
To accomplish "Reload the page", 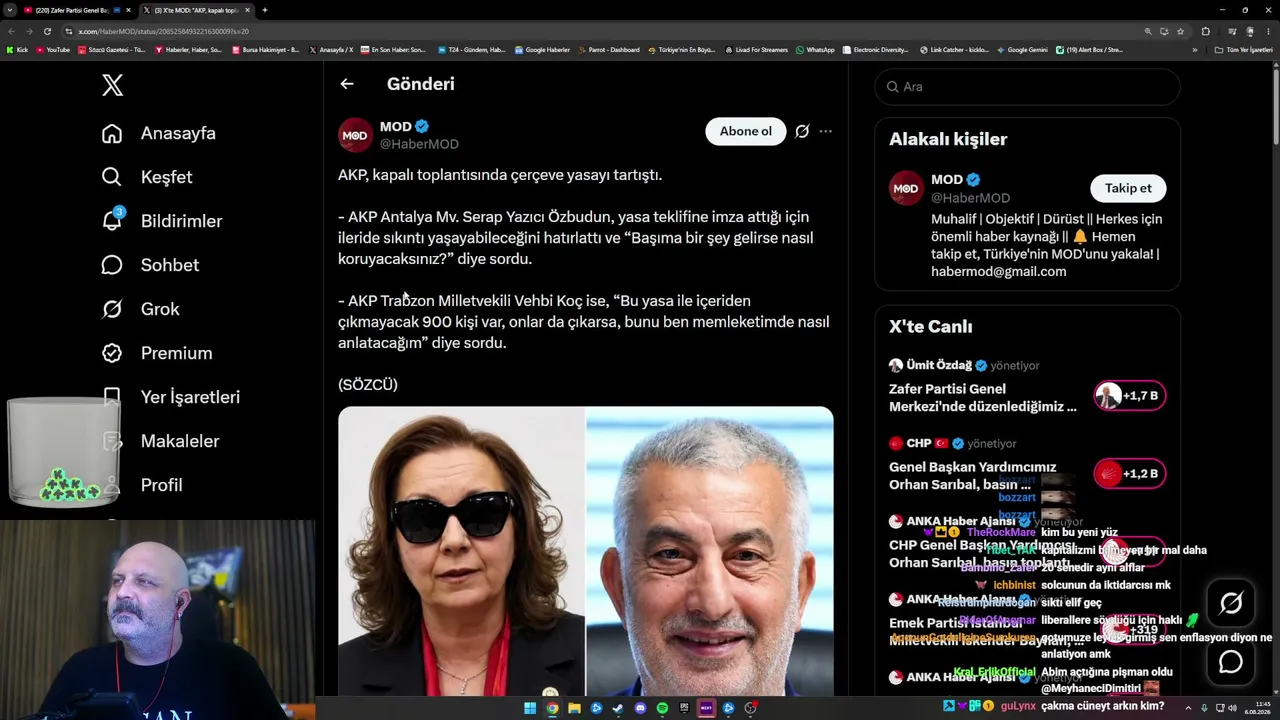I will [47, 31].
